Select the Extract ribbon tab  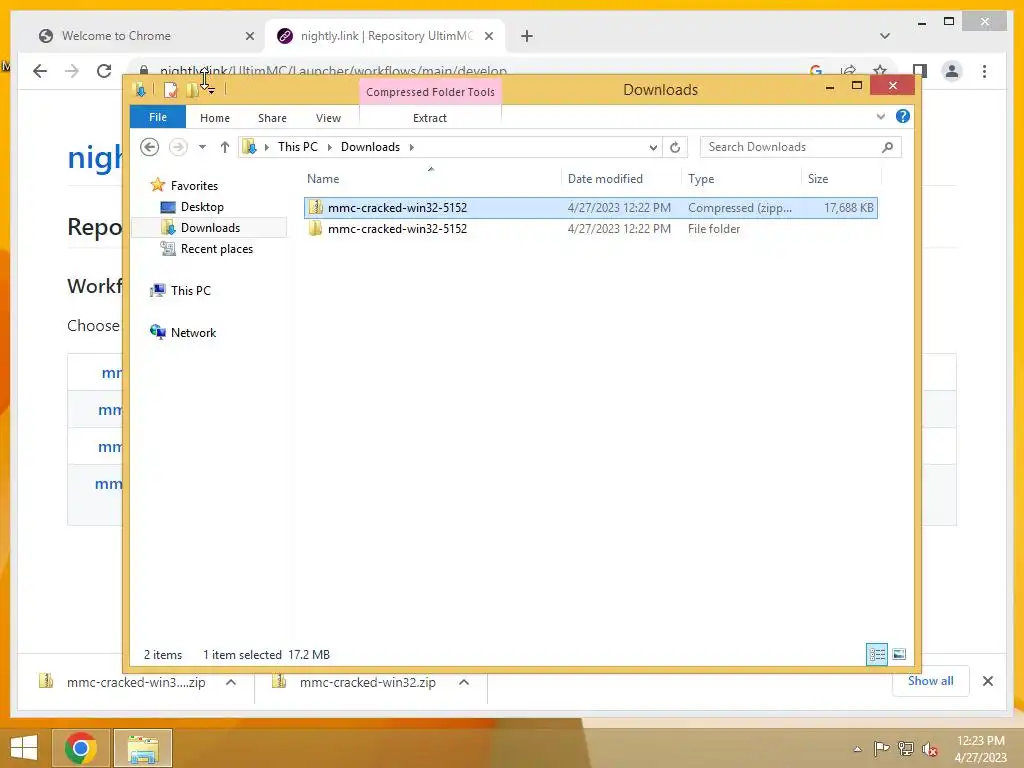(430, 118)
